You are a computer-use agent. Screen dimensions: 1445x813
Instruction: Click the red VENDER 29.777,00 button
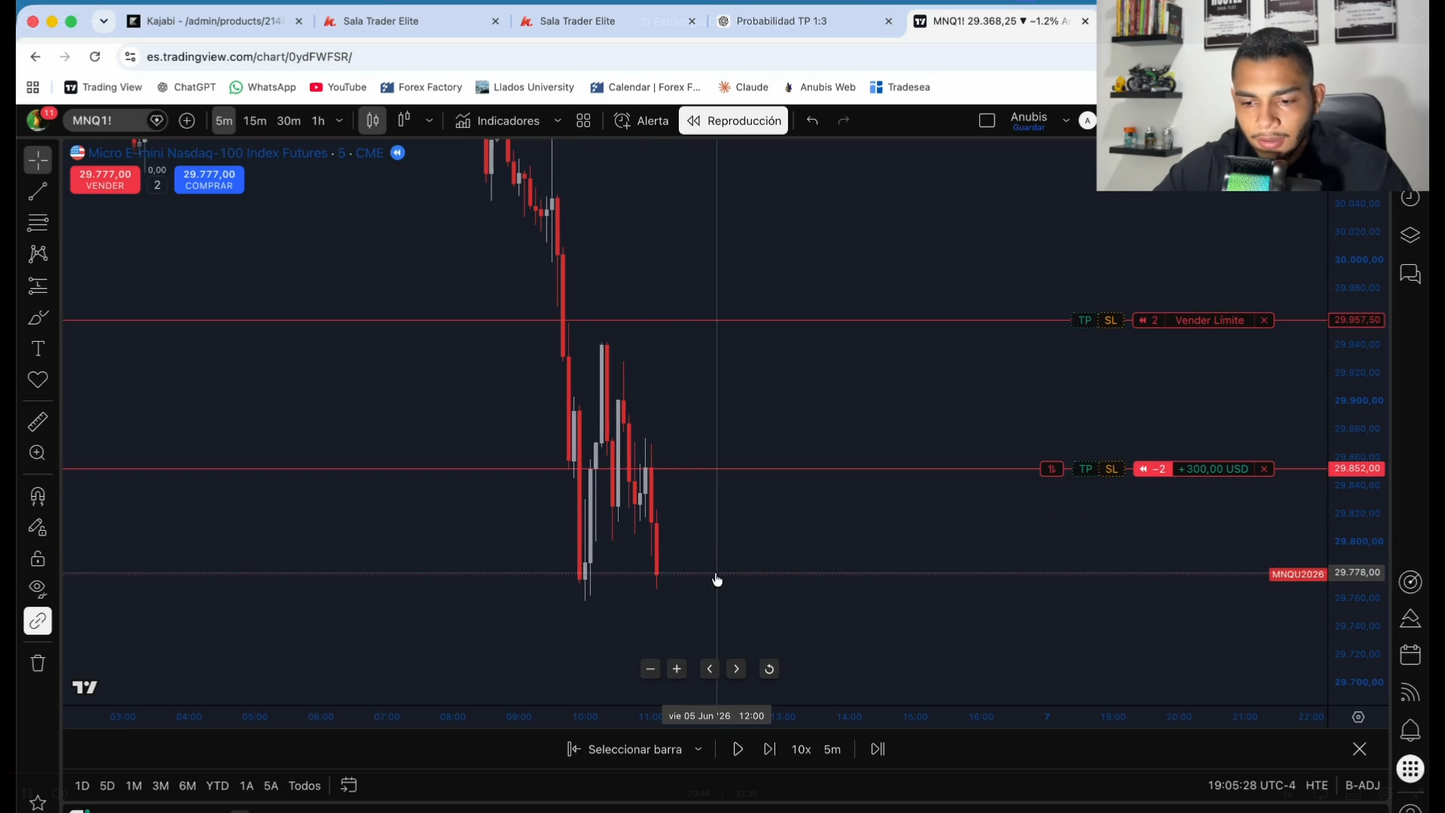(x=105, y=179)
